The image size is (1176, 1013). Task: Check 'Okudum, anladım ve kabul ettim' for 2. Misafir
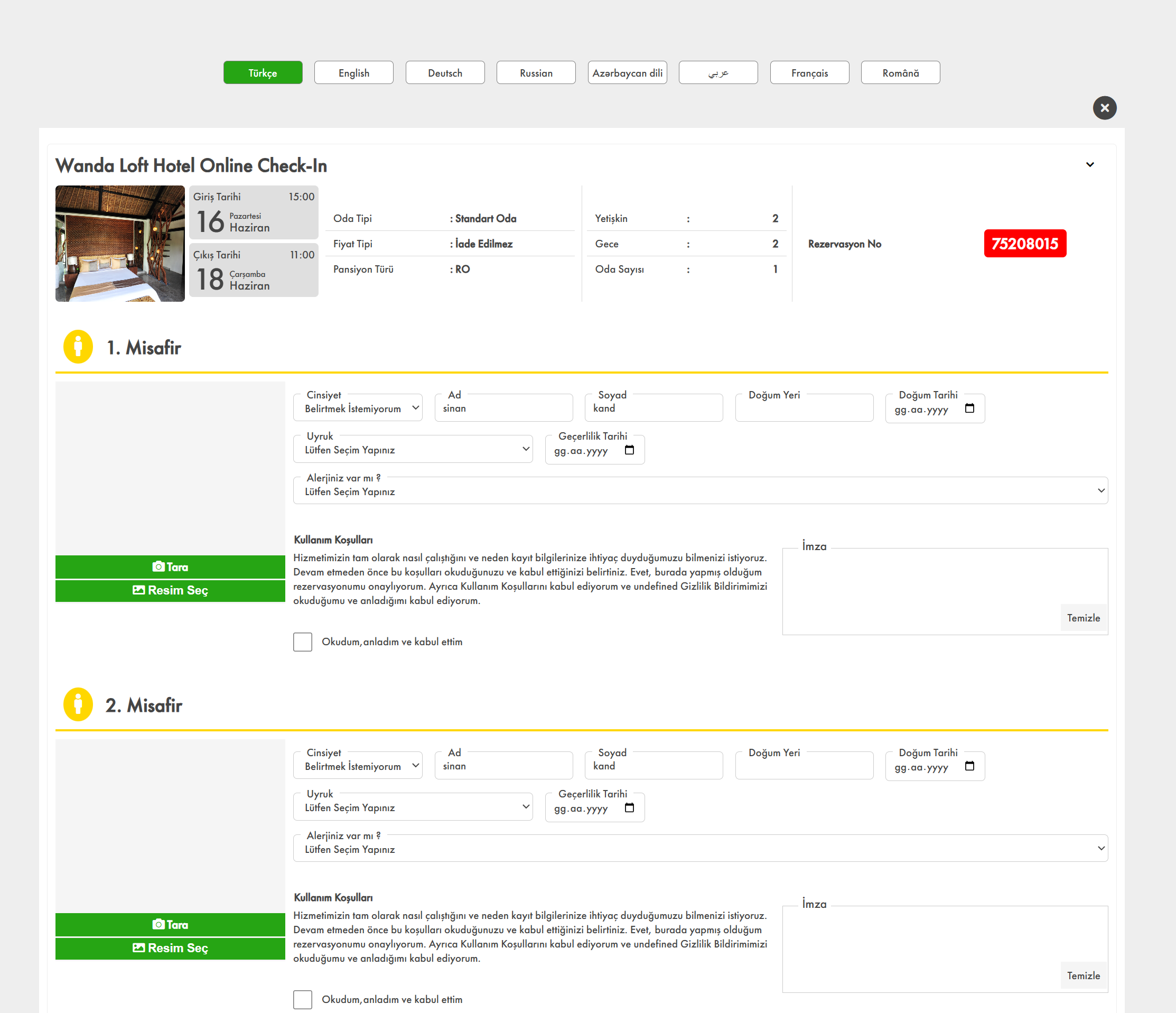(x=303, y=999)
